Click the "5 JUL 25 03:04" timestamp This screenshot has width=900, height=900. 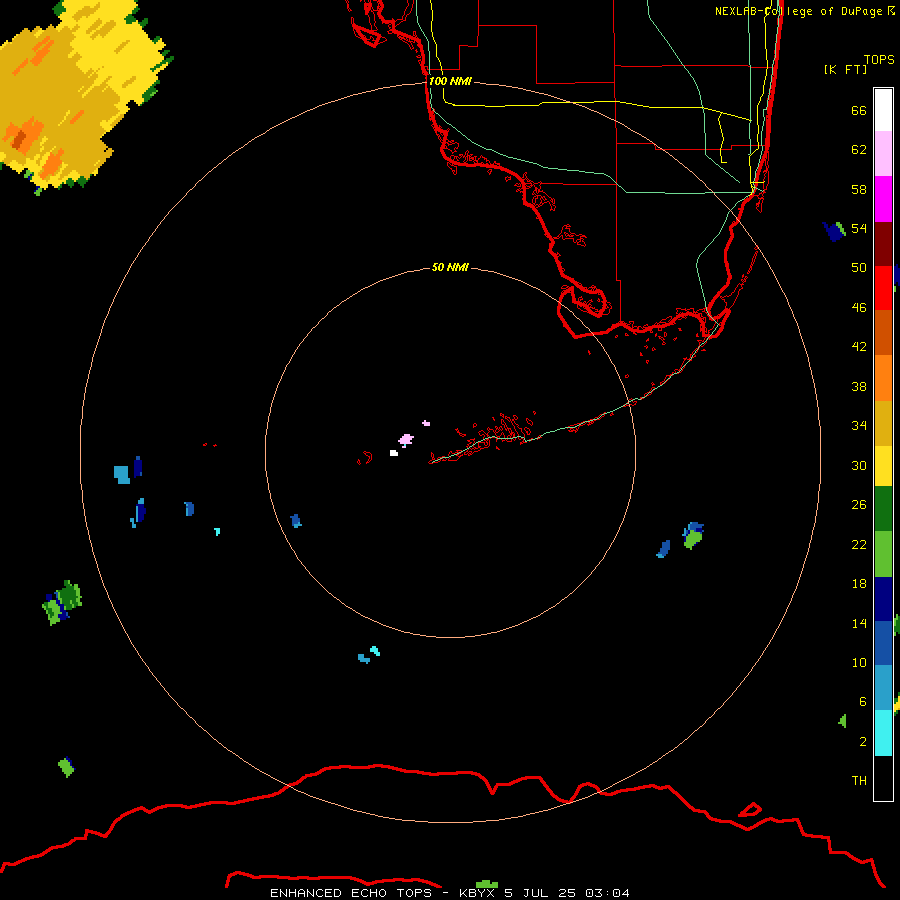pyautogui.click(x=567, y=893)
